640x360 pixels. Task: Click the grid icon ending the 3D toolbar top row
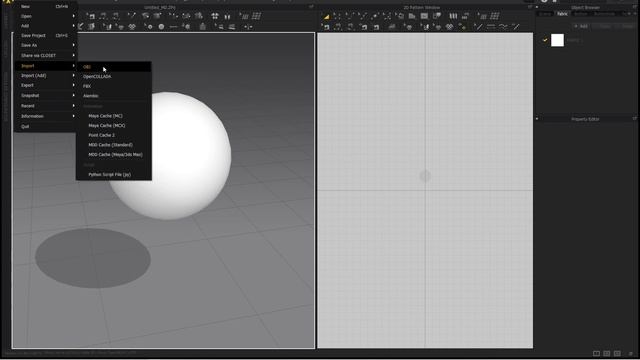(x=256, y=16)
